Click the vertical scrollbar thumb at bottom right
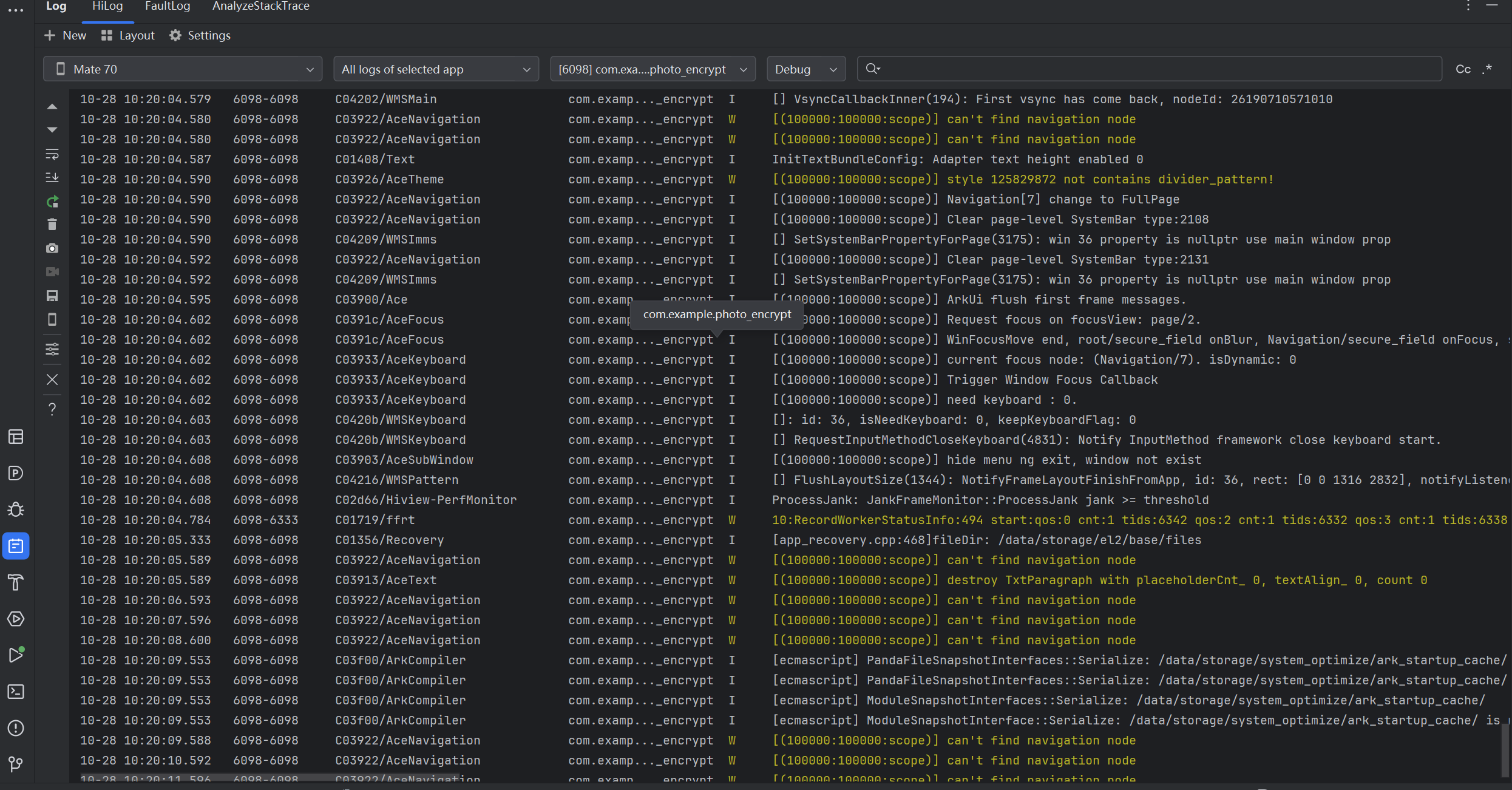 point(1504,751)
